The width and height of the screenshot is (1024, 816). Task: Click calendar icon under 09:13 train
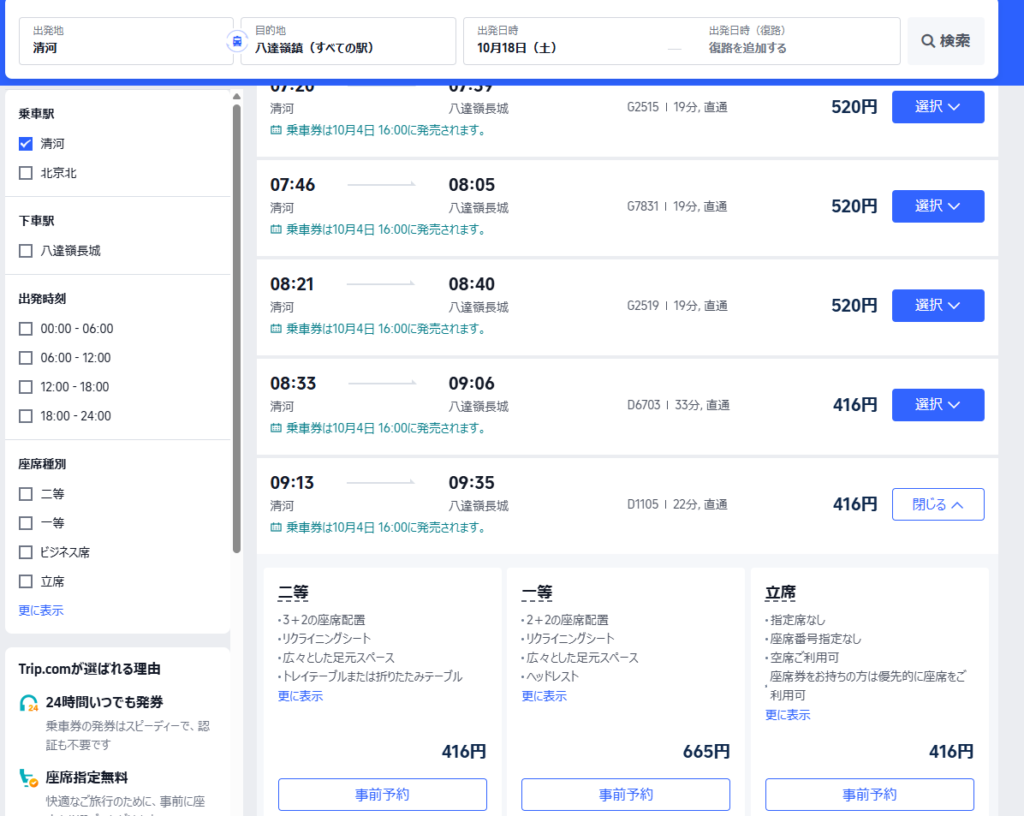tap(276, 528)
